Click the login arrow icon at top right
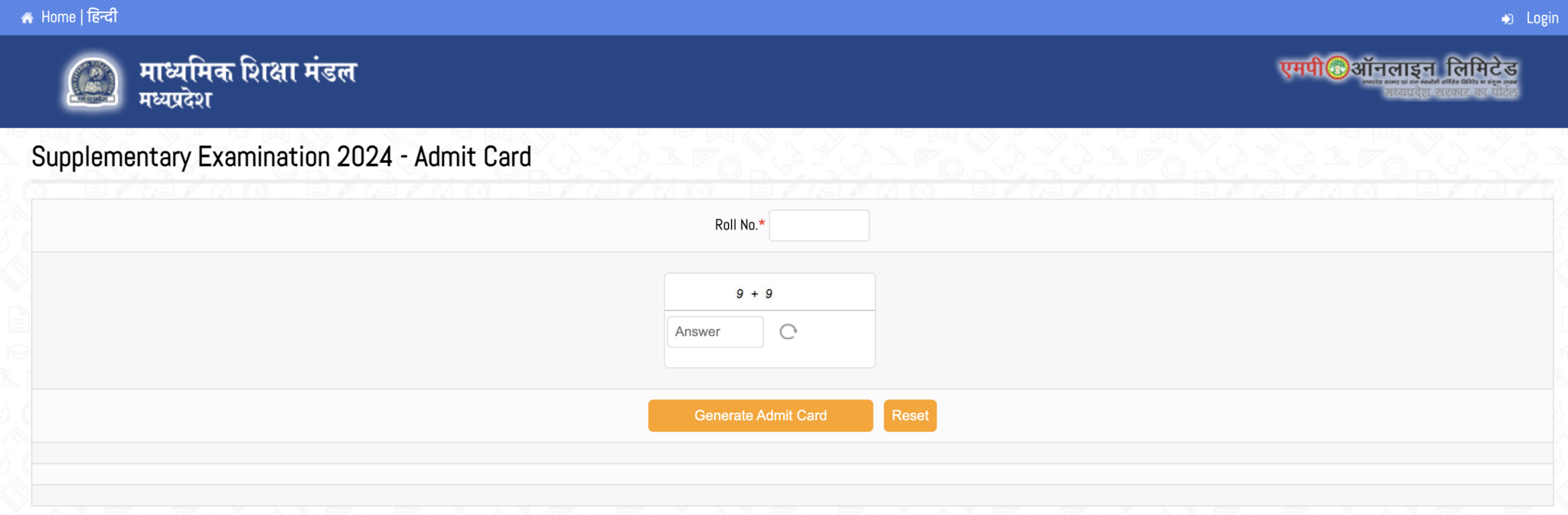Screen dimensions: 1568x515 click(x=1508, y=18)
